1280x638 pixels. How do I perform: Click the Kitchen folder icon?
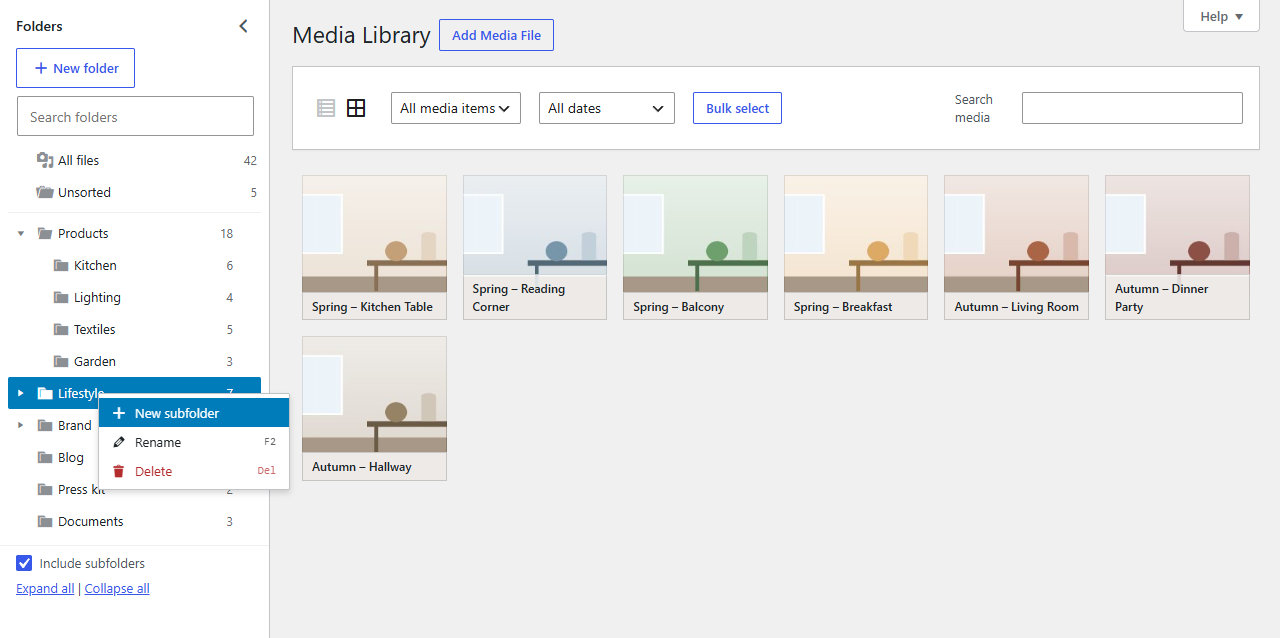coord(61,266)
